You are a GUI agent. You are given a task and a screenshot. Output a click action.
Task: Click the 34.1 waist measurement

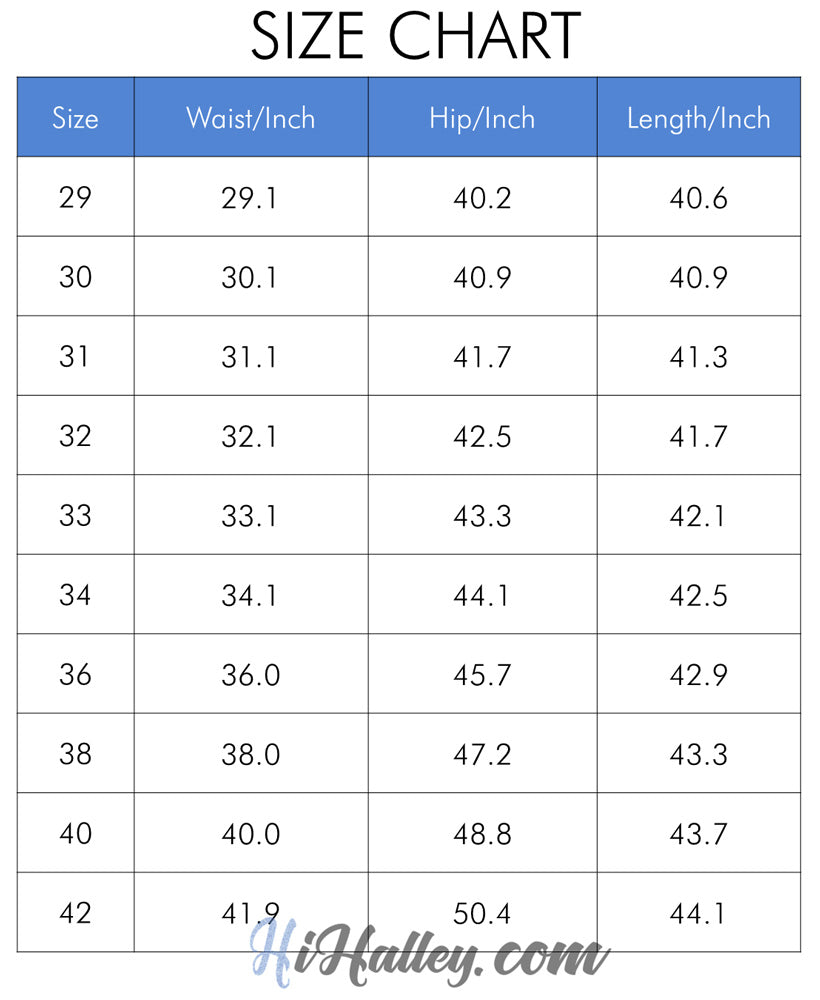click(x=250, y=595)
